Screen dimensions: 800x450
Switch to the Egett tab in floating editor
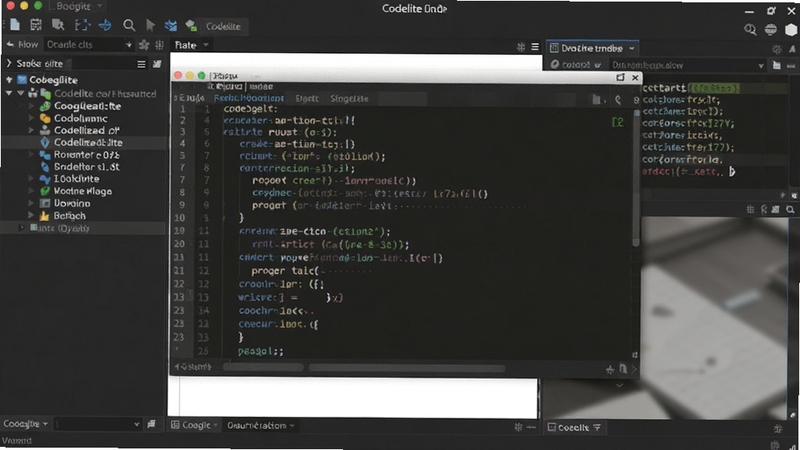pyautogui.click(x=307, y=98)
